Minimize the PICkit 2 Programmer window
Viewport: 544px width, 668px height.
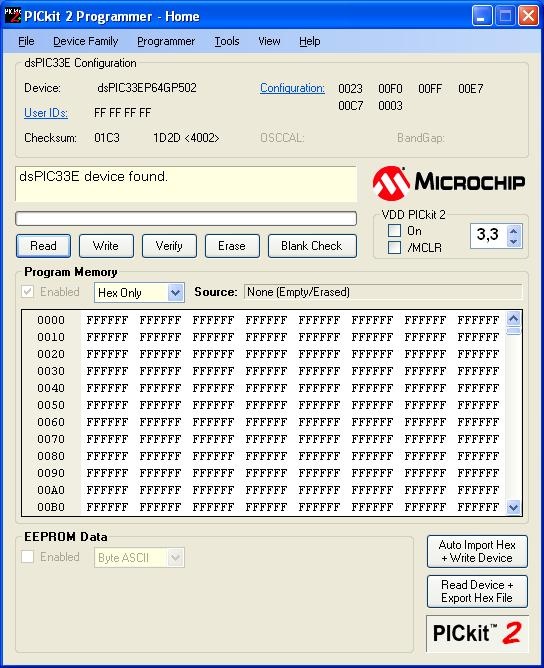click(x=482, y=16)
